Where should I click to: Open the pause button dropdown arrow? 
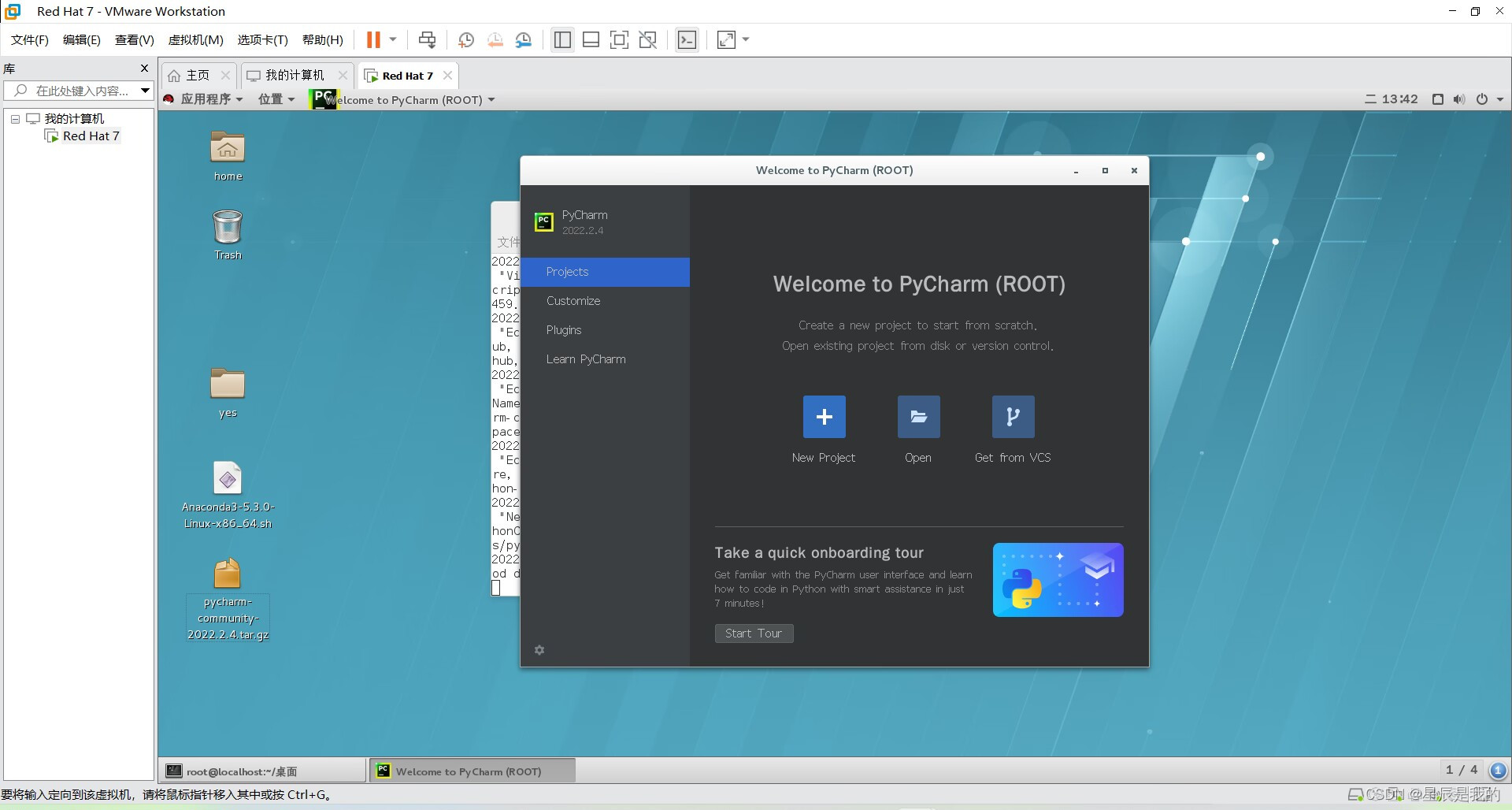(393, 39)
